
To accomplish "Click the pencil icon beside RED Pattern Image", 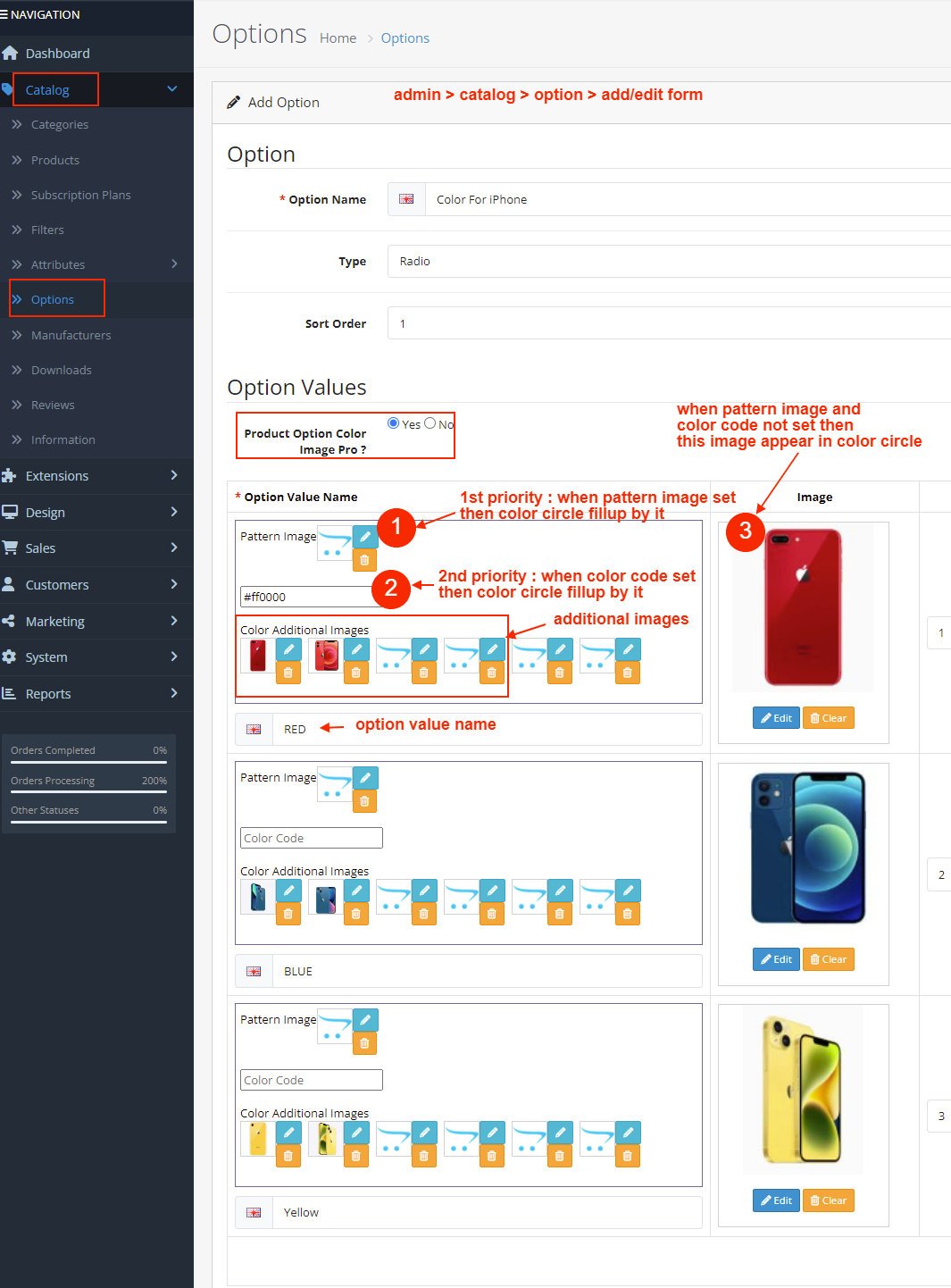I will pyautogui.click(x=365, y=537).
